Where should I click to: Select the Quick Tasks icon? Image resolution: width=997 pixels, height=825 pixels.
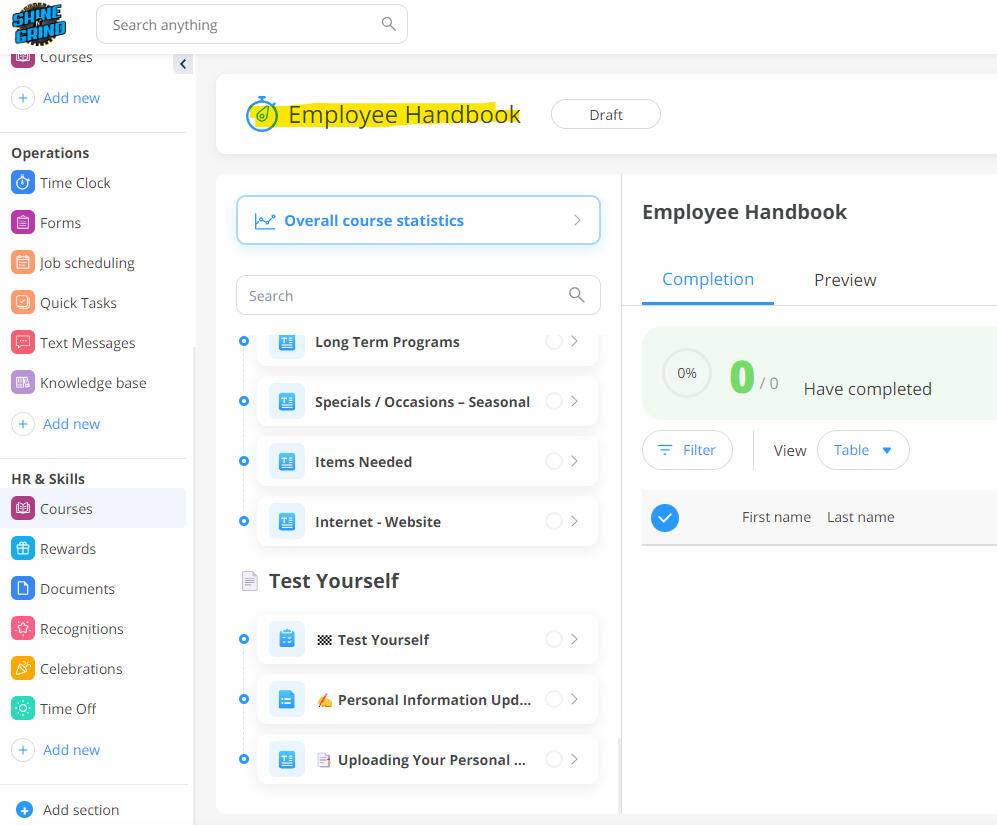(x=23, y=303)
